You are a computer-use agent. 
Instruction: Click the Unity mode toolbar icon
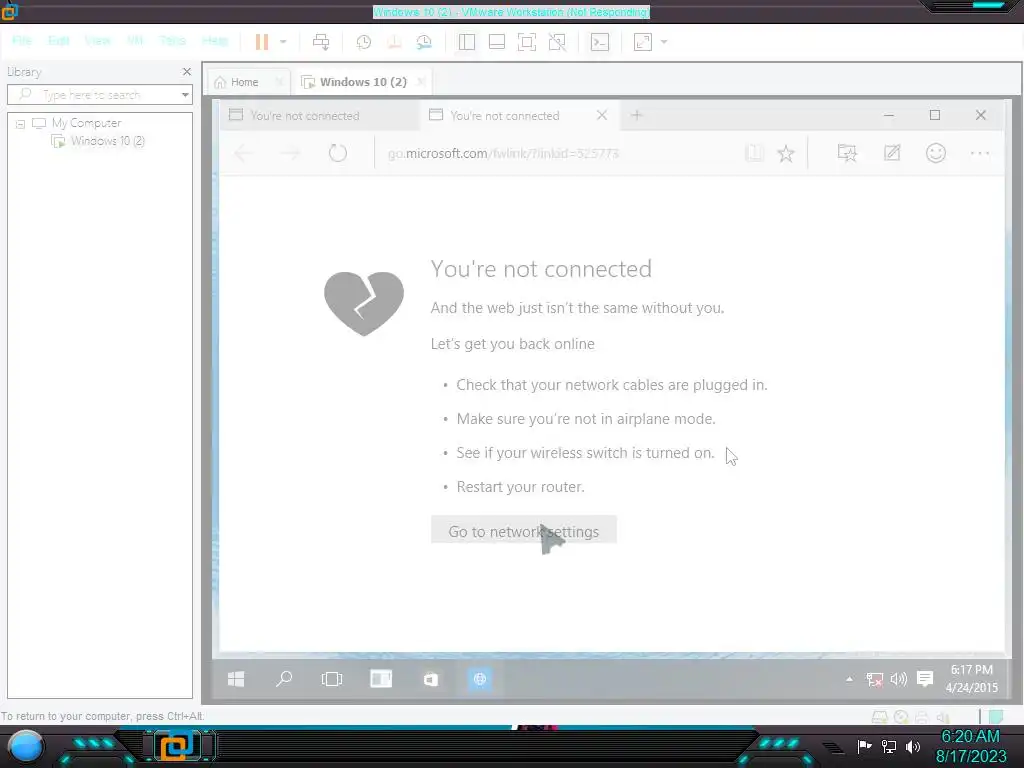click(557, 42)
